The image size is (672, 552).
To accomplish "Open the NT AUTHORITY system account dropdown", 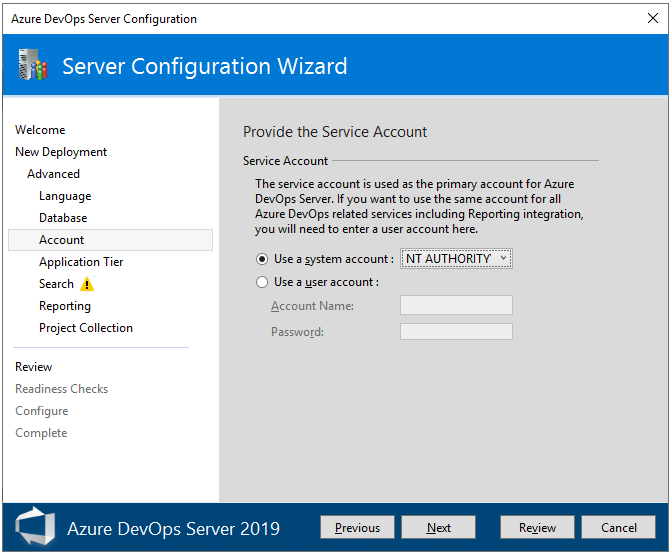I will (x=456, y=259).
